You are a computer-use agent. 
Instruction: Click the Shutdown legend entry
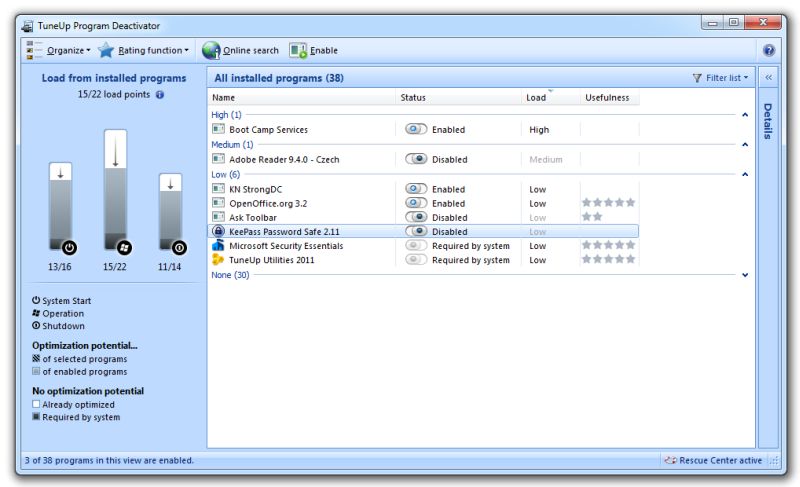(x=58, y=326)
